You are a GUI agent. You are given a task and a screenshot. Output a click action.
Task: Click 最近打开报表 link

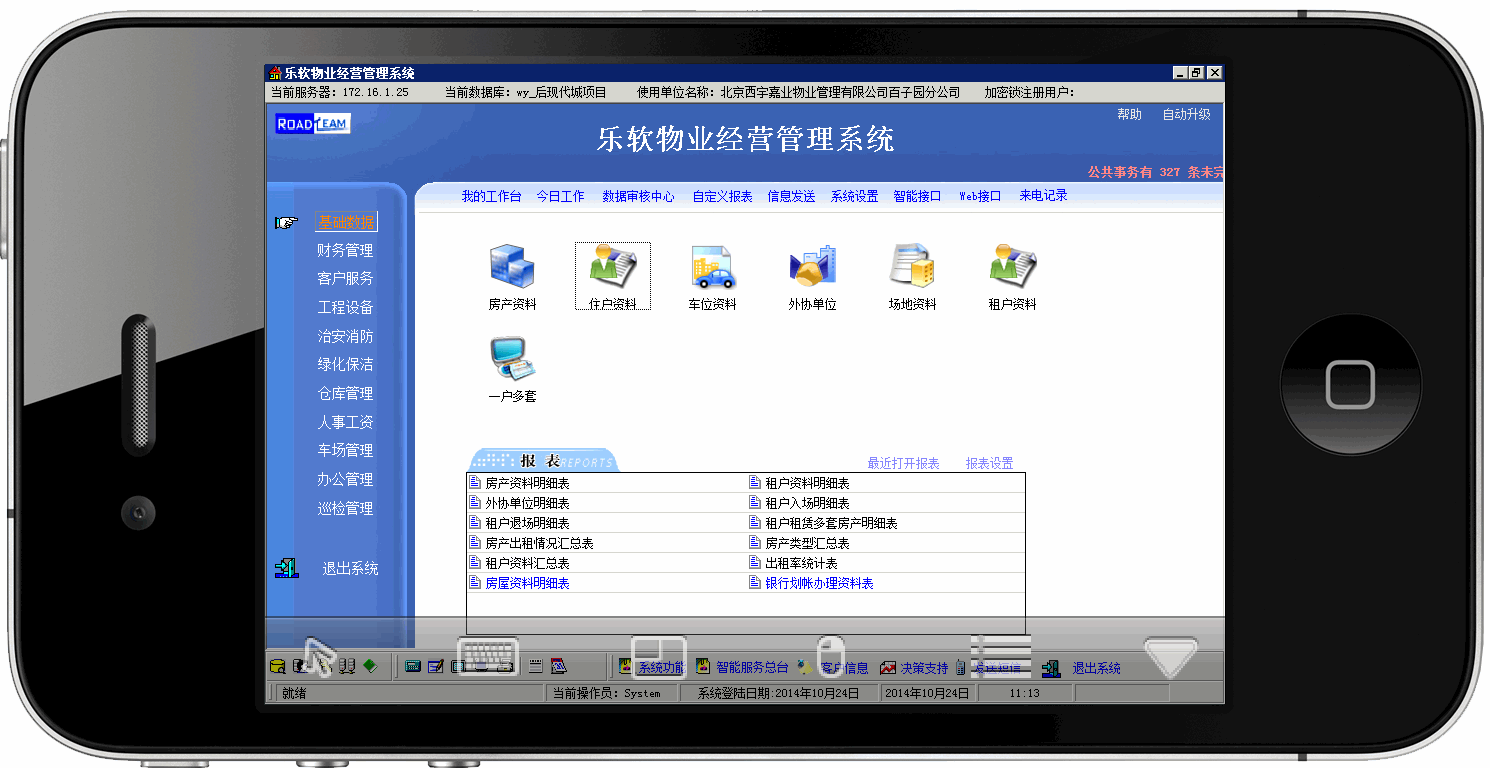[x=903, y=463]
